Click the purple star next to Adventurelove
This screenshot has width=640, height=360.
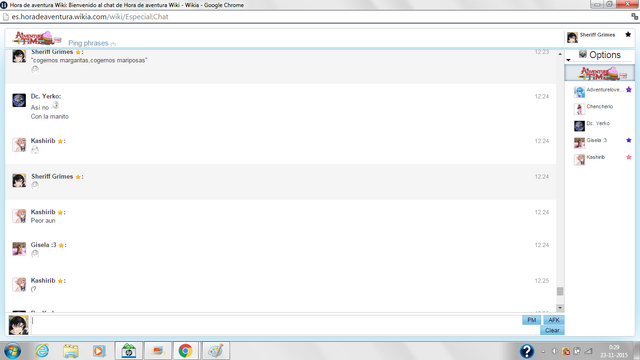coord(629,90)
